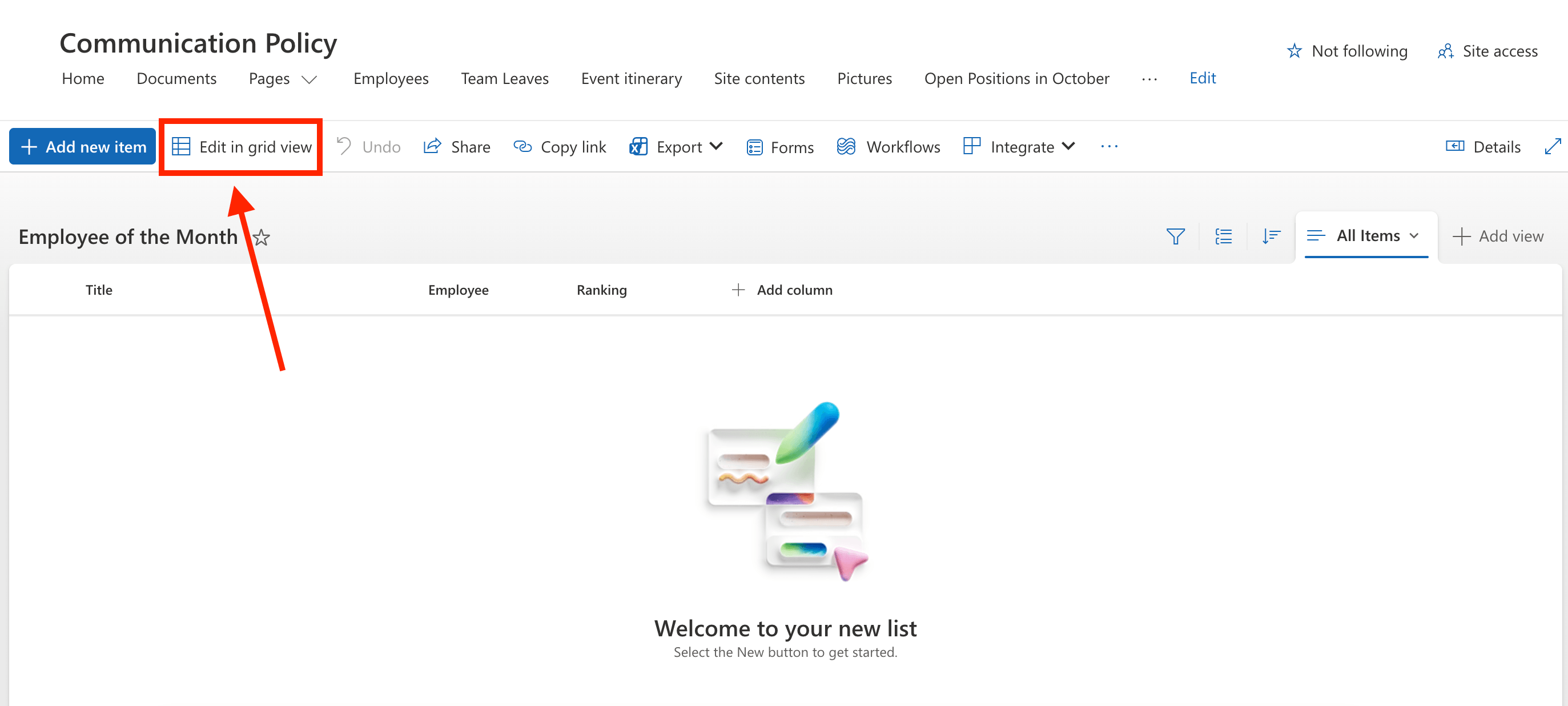Open toolbar overflow ellipsis menu

pos(1109,147)
